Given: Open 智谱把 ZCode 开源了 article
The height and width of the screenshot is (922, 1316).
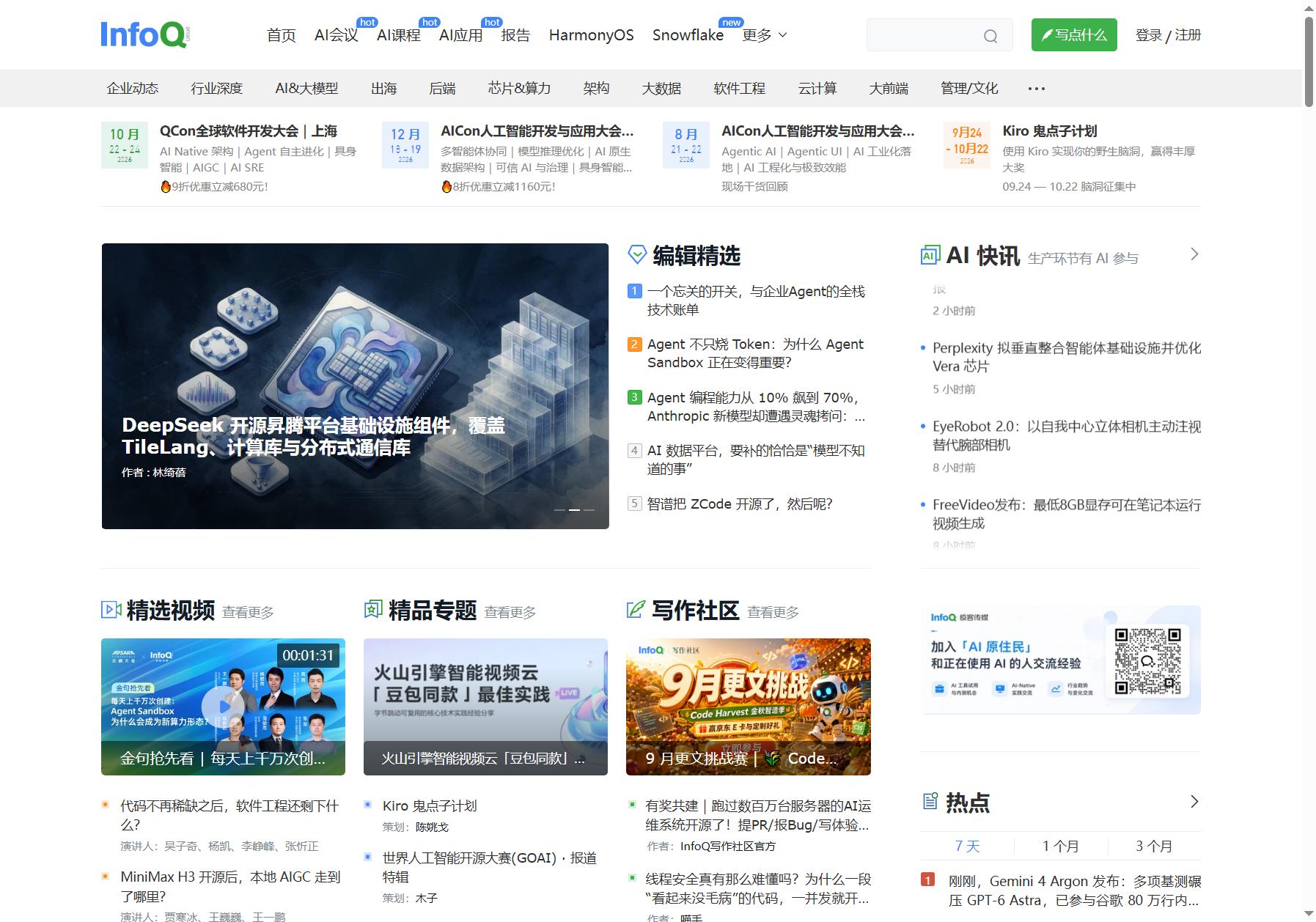Looking at the screenshot, I should click(x=740, y=504).
